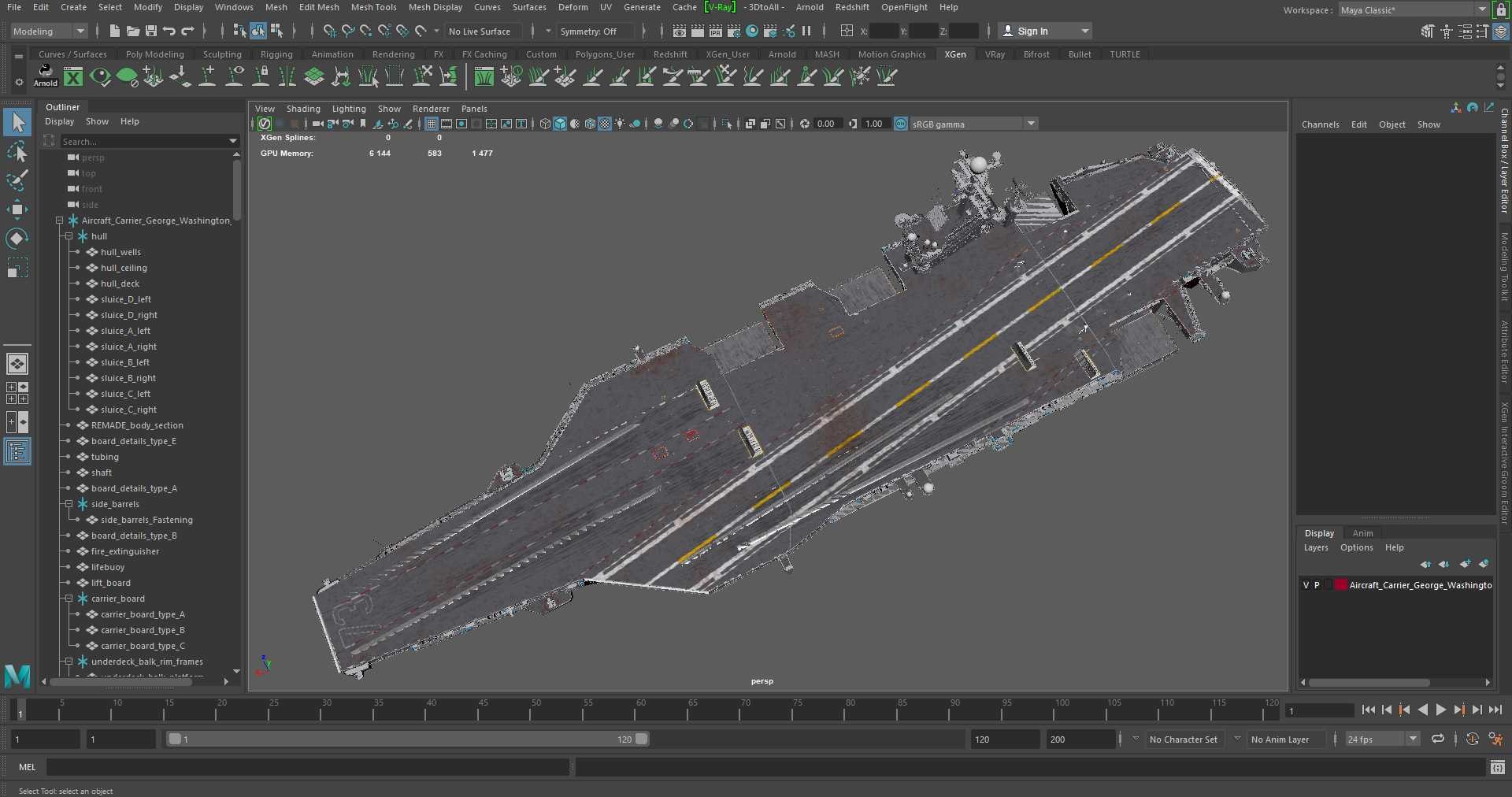
Task: Activate the Lasso select tool
Action: click(17, 151)
